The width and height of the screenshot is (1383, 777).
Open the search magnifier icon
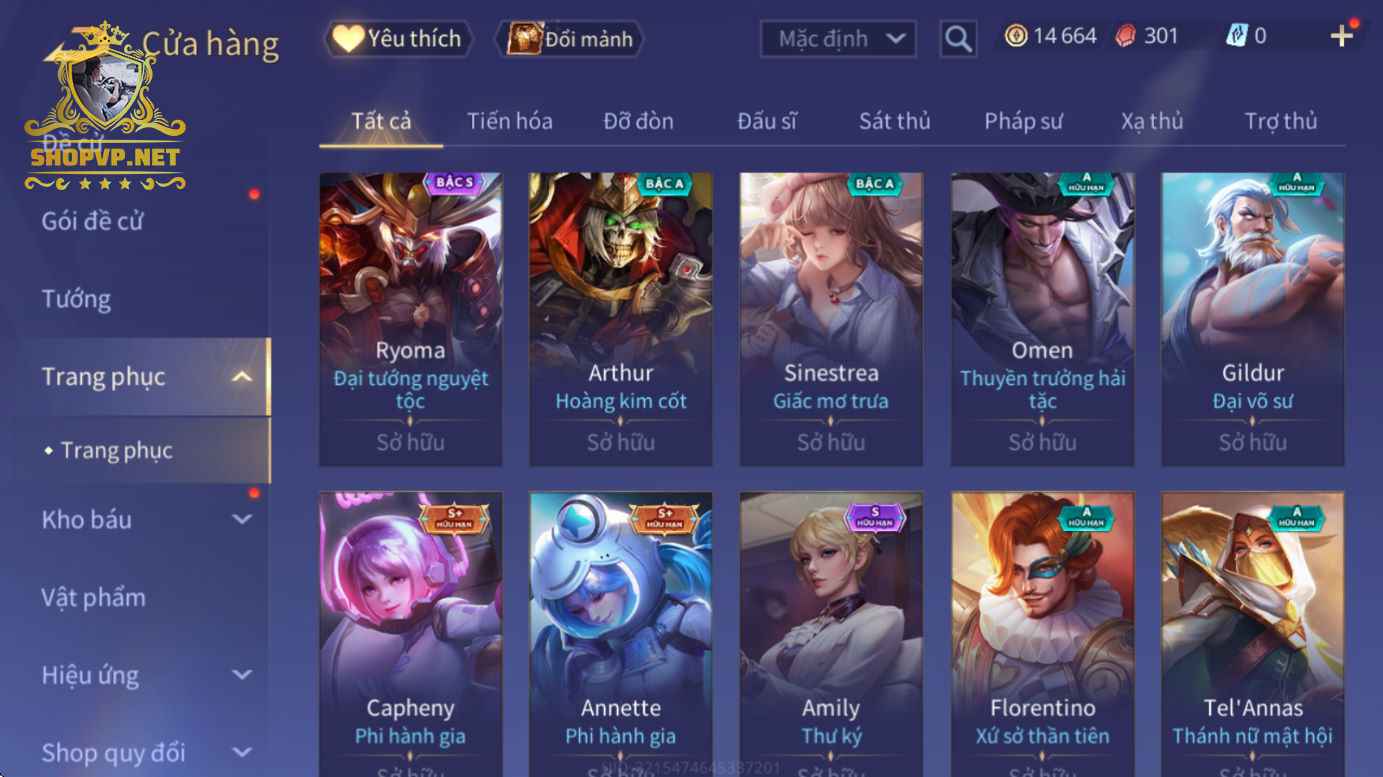(x=958, y=39)
